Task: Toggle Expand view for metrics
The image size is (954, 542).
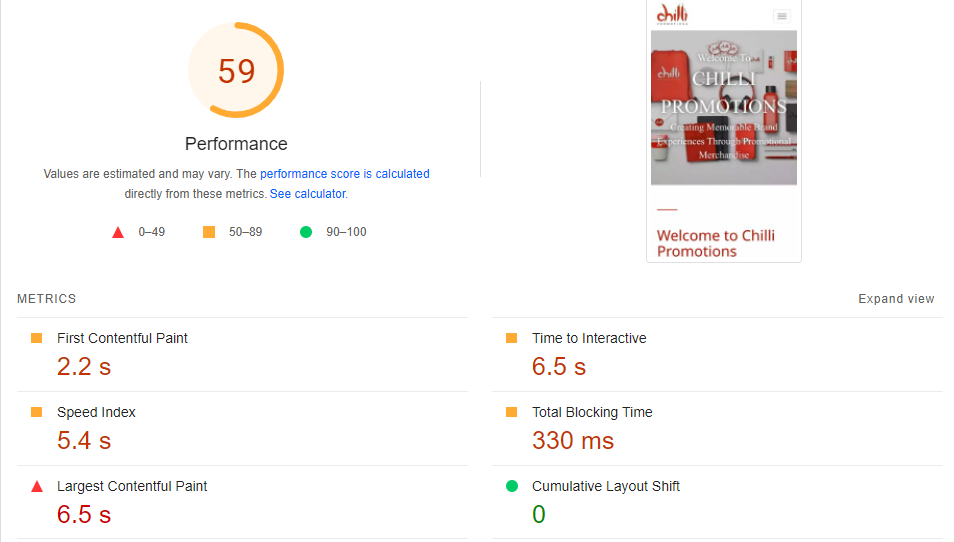Action: 896,299
